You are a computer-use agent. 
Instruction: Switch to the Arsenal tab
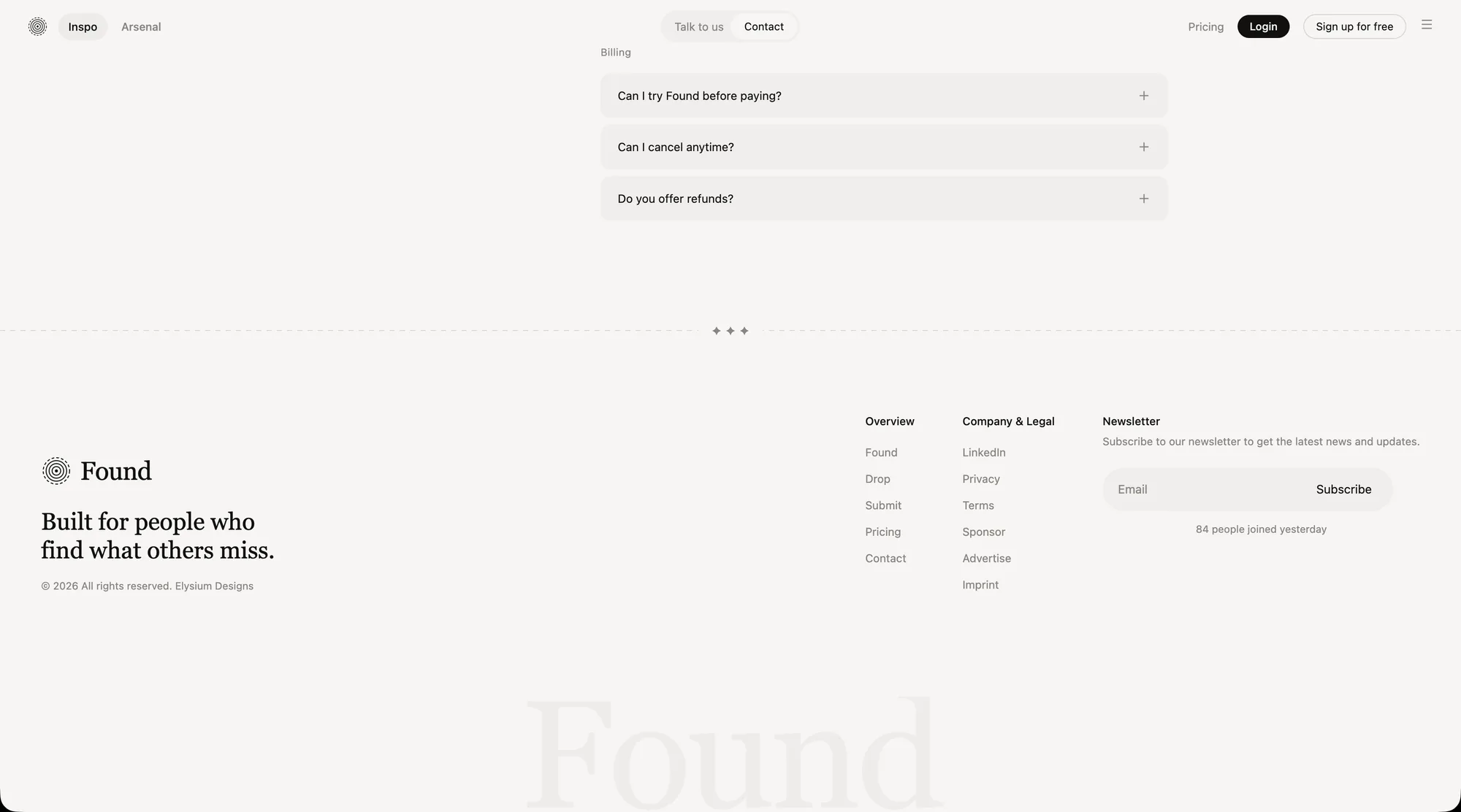pyautogui.click(x=141, y=26)
